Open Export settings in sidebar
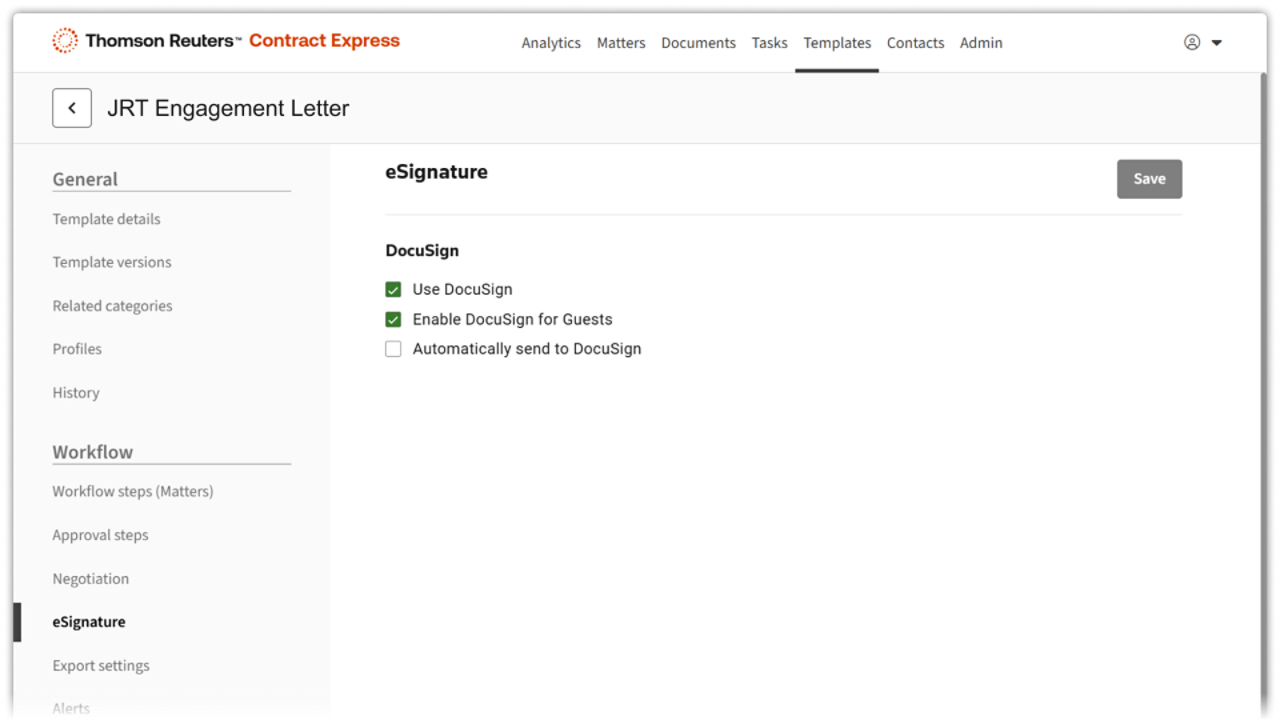The width and height of the screenshot is (1280, 720). tap(101, 665)
